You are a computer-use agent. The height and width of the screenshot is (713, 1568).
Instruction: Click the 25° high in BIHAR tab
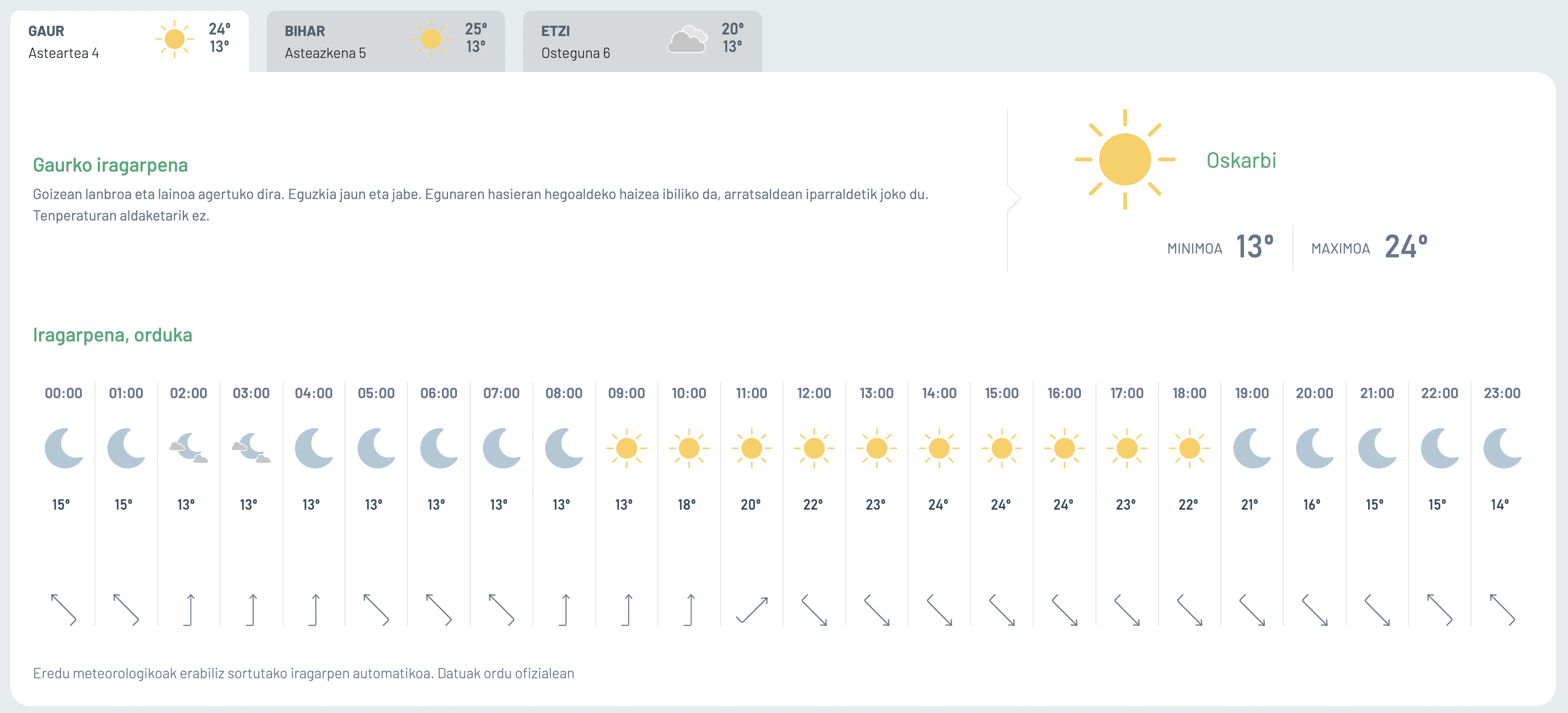[x=476, y=29]
